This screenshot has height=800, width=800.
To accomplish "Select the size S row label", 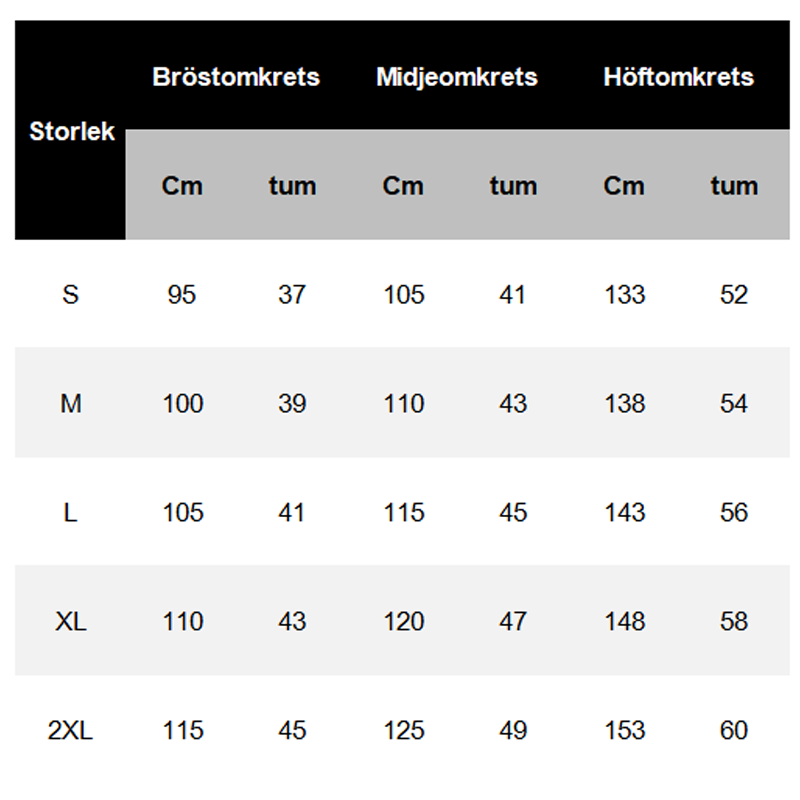I will tap(70, 295).
